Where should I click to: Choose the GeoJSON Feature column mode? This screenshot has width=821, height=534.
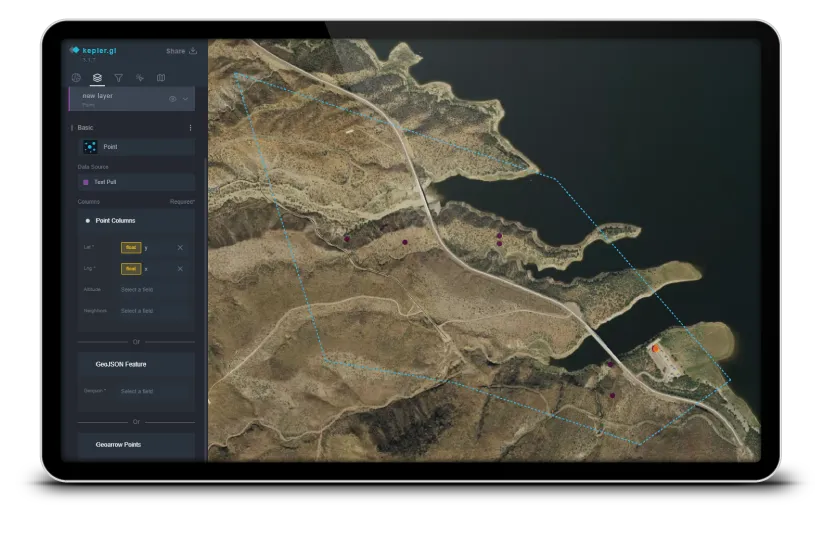tap(136, 365)
